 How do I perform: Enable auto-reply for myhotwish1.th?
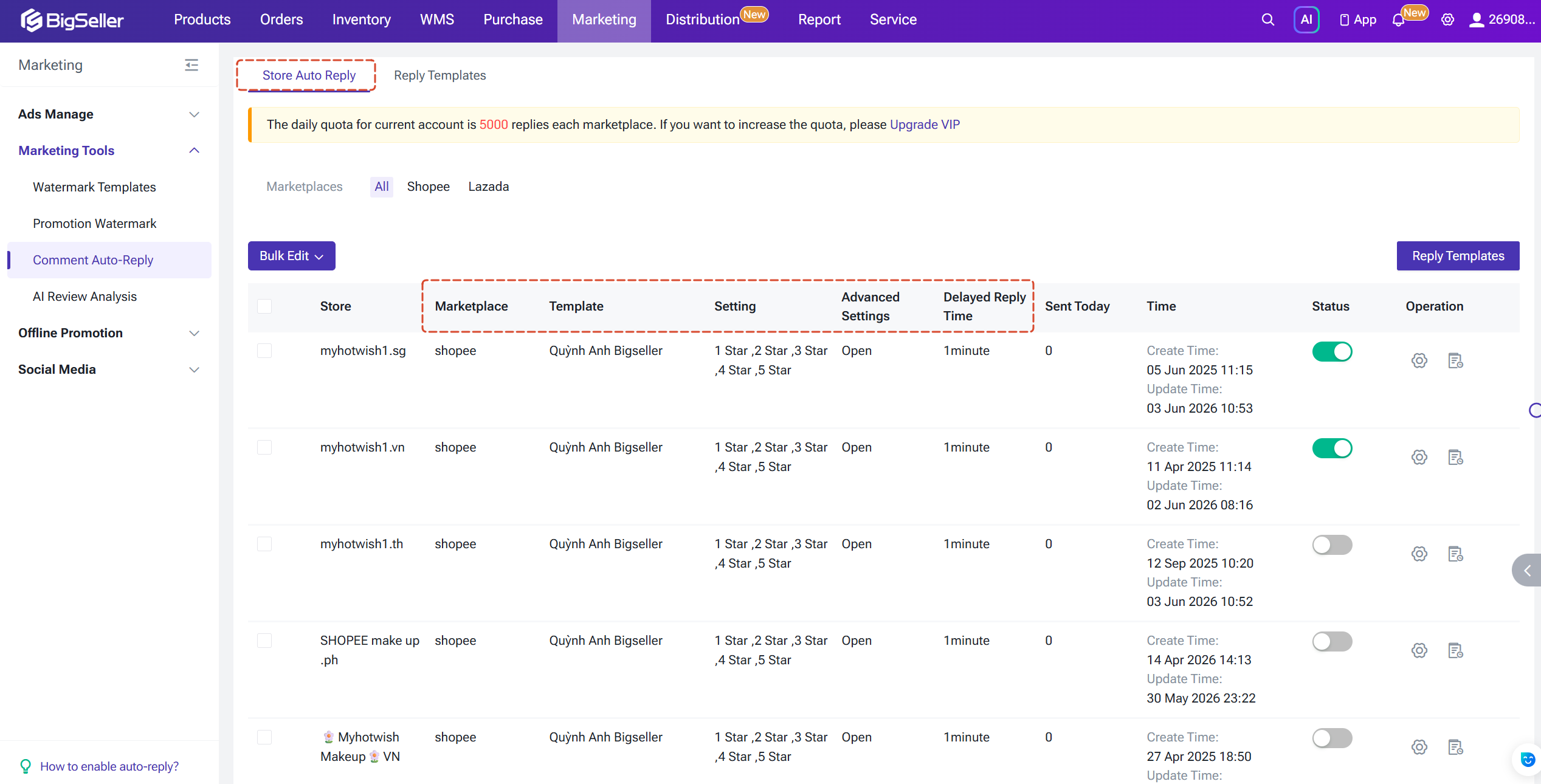coord(1332,545)
